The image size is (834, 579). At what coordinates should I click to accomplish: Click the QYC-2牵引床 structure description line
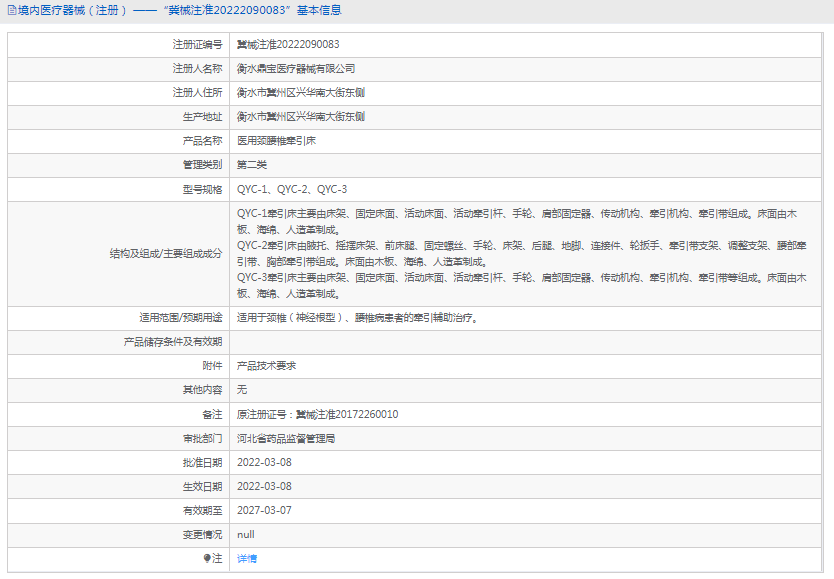click(522, 253)
